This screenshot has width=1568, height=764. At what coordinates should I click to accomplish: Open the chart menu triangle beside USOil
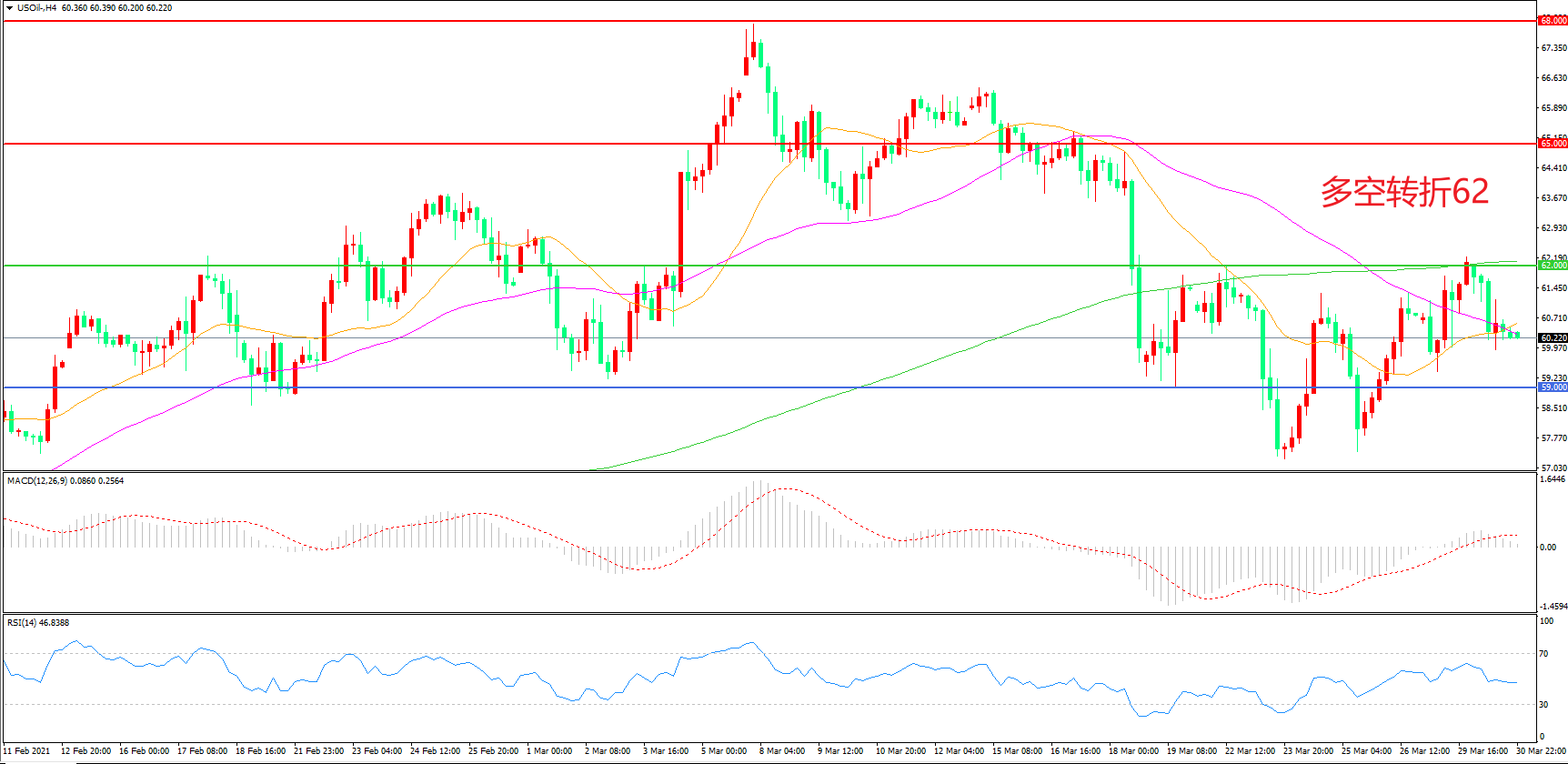[9, 8]
